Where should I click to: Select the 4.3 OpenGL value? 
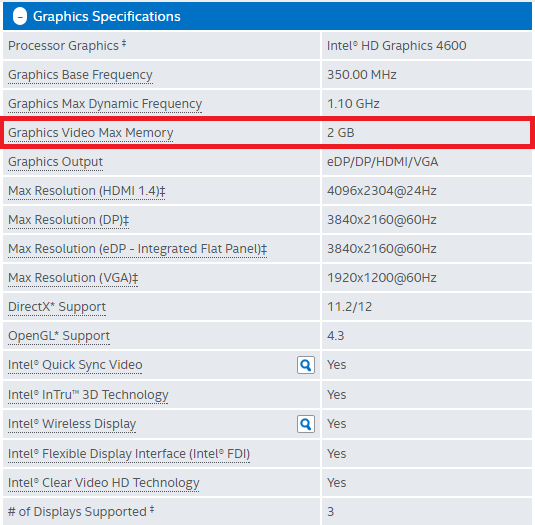coord(335,336)
